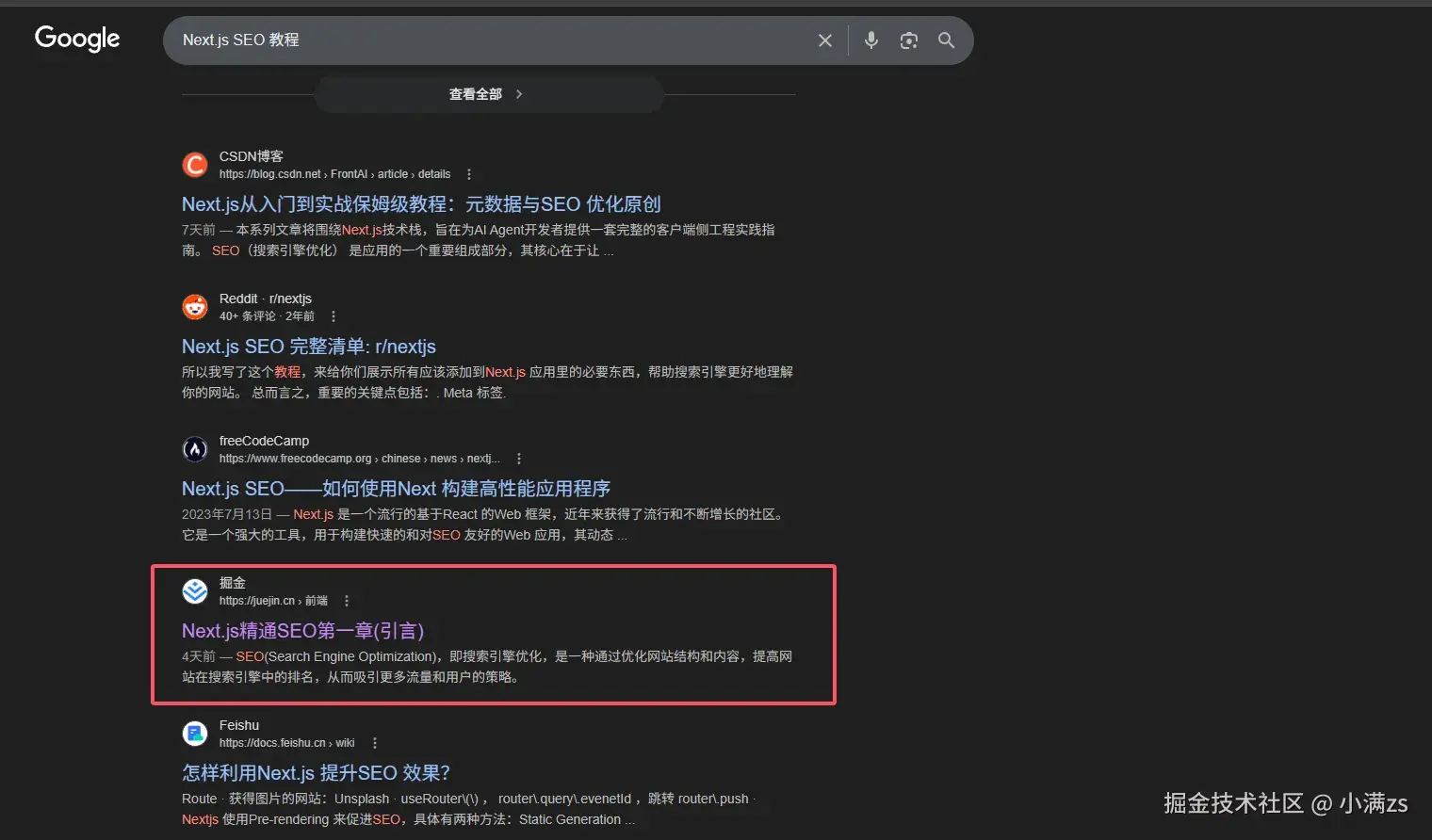Click the 40+ 条评论 · 2年前 text
This screenshot has height=840, width=1432.
click(267, 316)
